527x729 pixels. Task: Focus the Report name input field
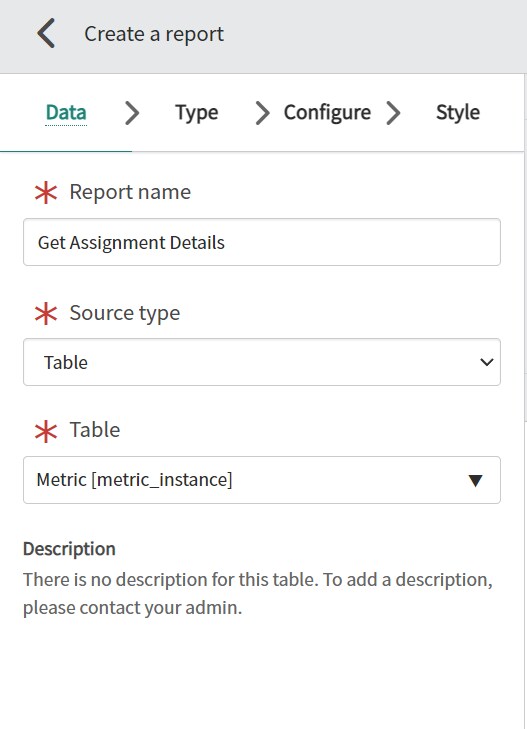tap(262, 242)
